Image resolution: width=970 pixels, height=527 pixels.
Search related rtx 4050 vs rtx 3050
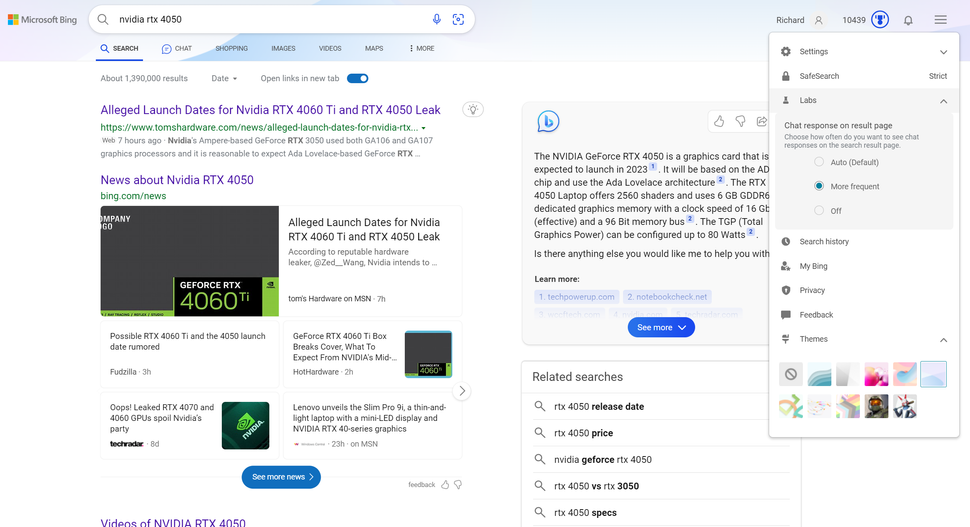click(596, 486)
